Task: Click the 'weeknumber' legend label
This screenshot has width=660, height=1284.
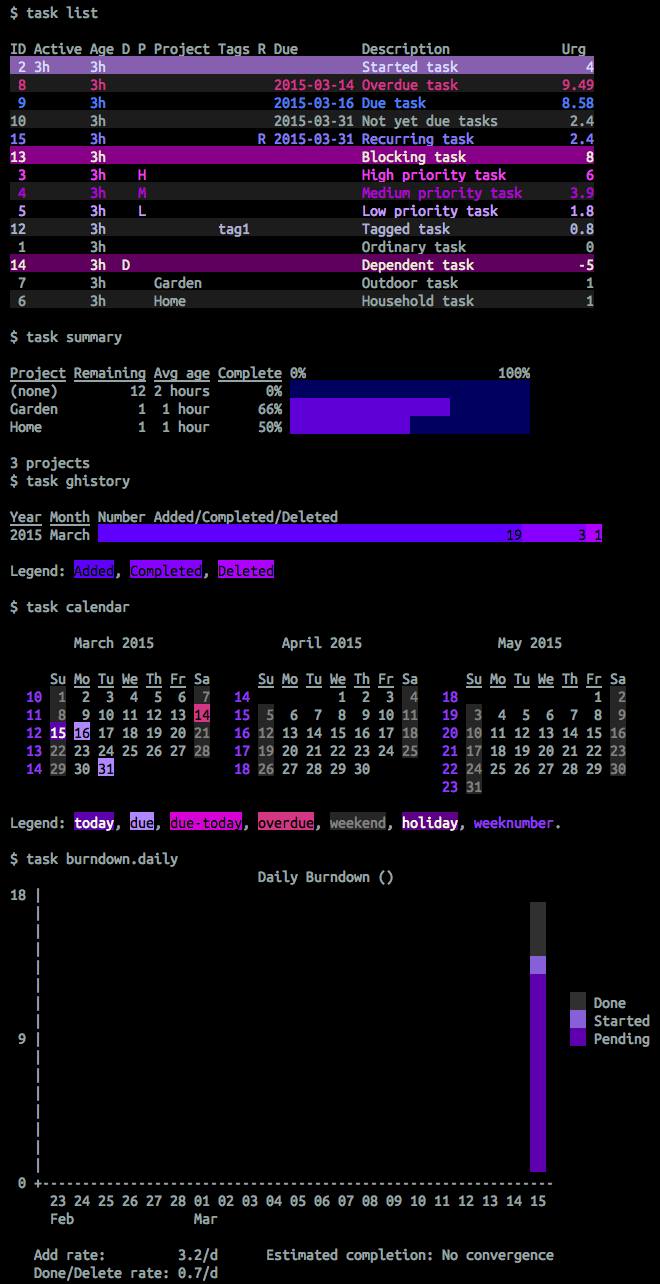Action: pos(514,823)
